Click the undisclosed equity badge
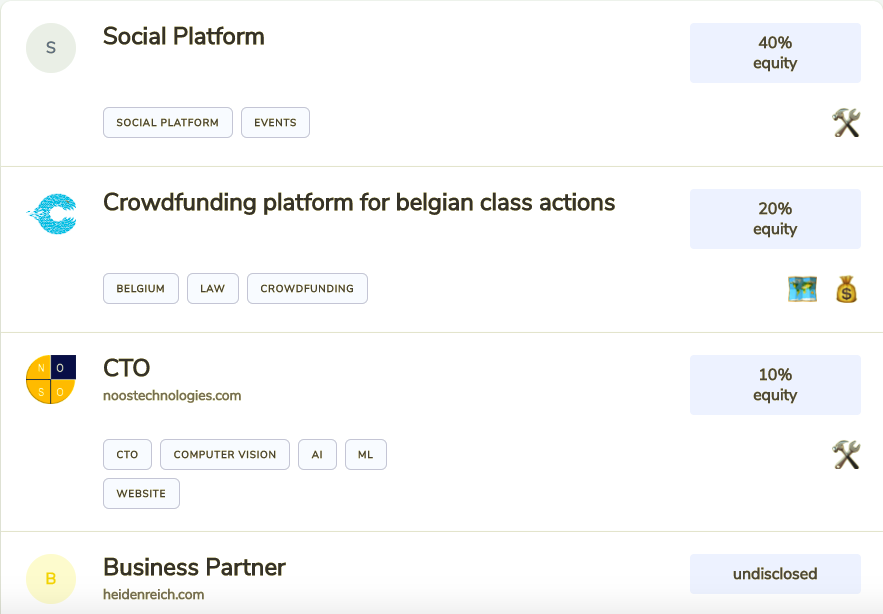 [775, 574]
